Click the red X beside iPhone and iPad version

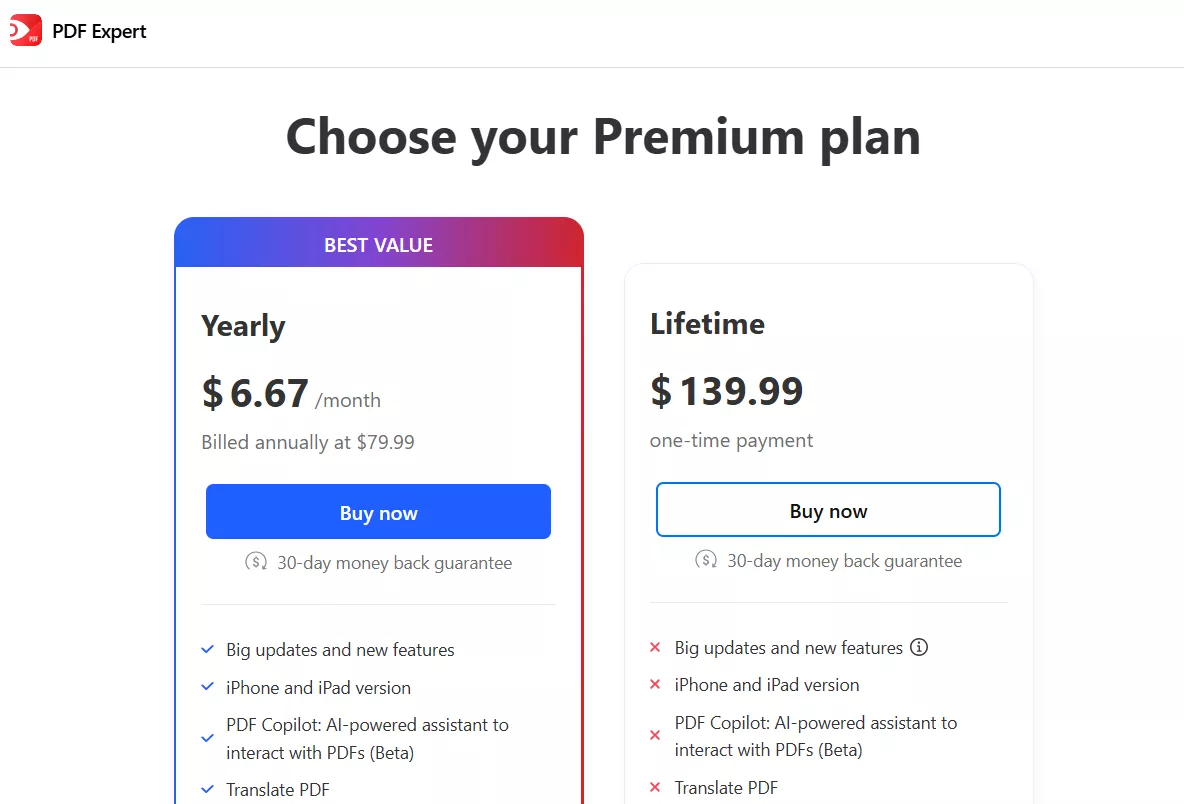tap(656, 685)
